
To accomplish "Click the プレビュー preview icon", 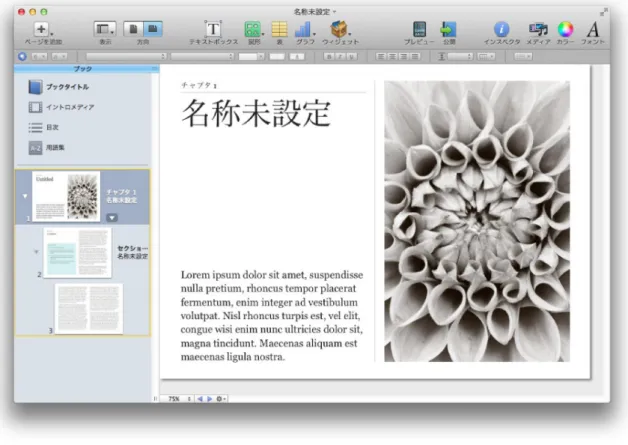I will [419, 29].
